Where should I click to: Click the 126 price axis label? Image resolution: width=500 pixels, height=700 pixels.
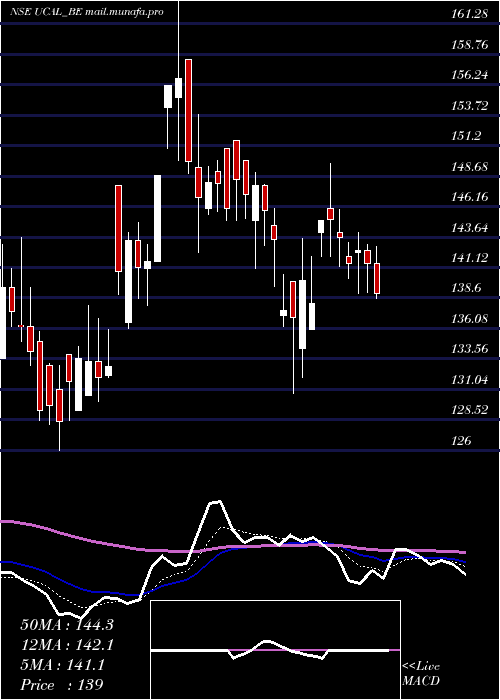[461, 441]
